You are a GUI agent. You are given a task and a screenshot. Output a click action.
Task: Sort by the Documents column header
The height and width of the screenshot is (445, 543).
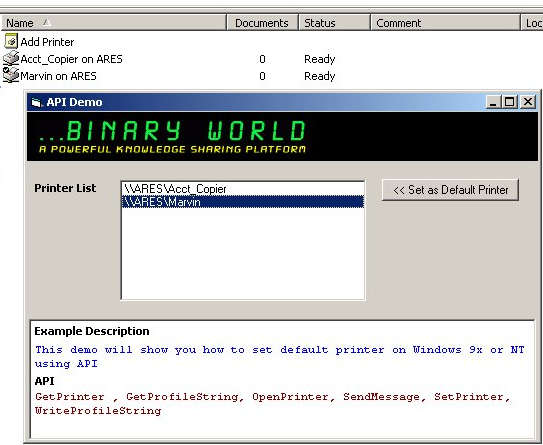[x=262, y=23]
